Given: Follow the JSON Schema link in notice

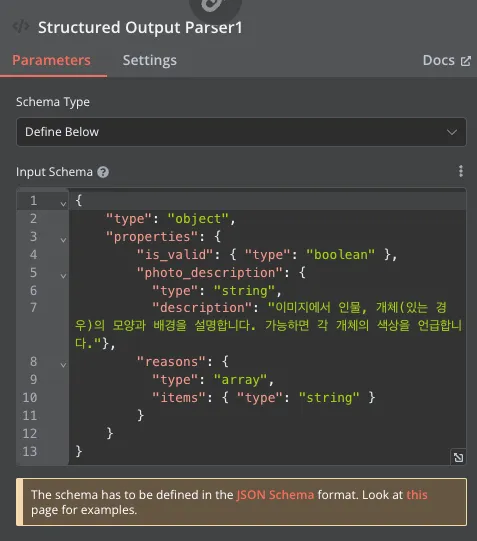Looking at the screenshot, I should pyautogui.click(x=275, y=495).
